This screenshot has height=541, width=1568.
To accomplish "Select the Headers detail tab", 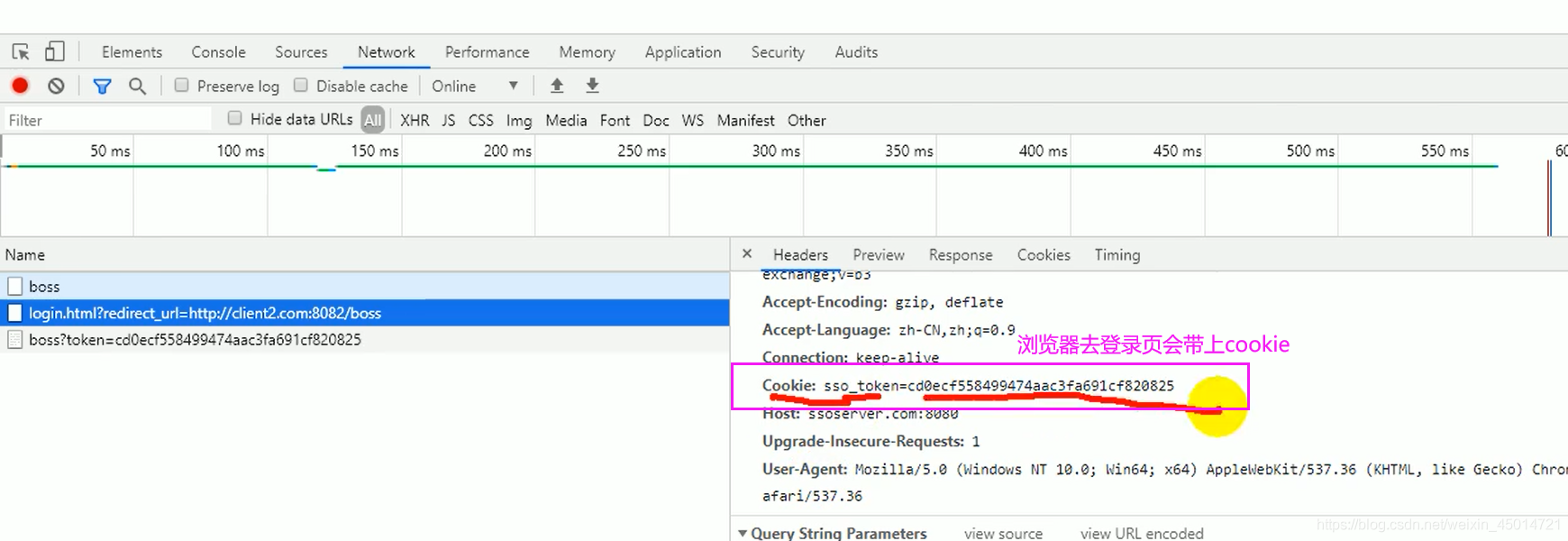I will click(800, 255).
